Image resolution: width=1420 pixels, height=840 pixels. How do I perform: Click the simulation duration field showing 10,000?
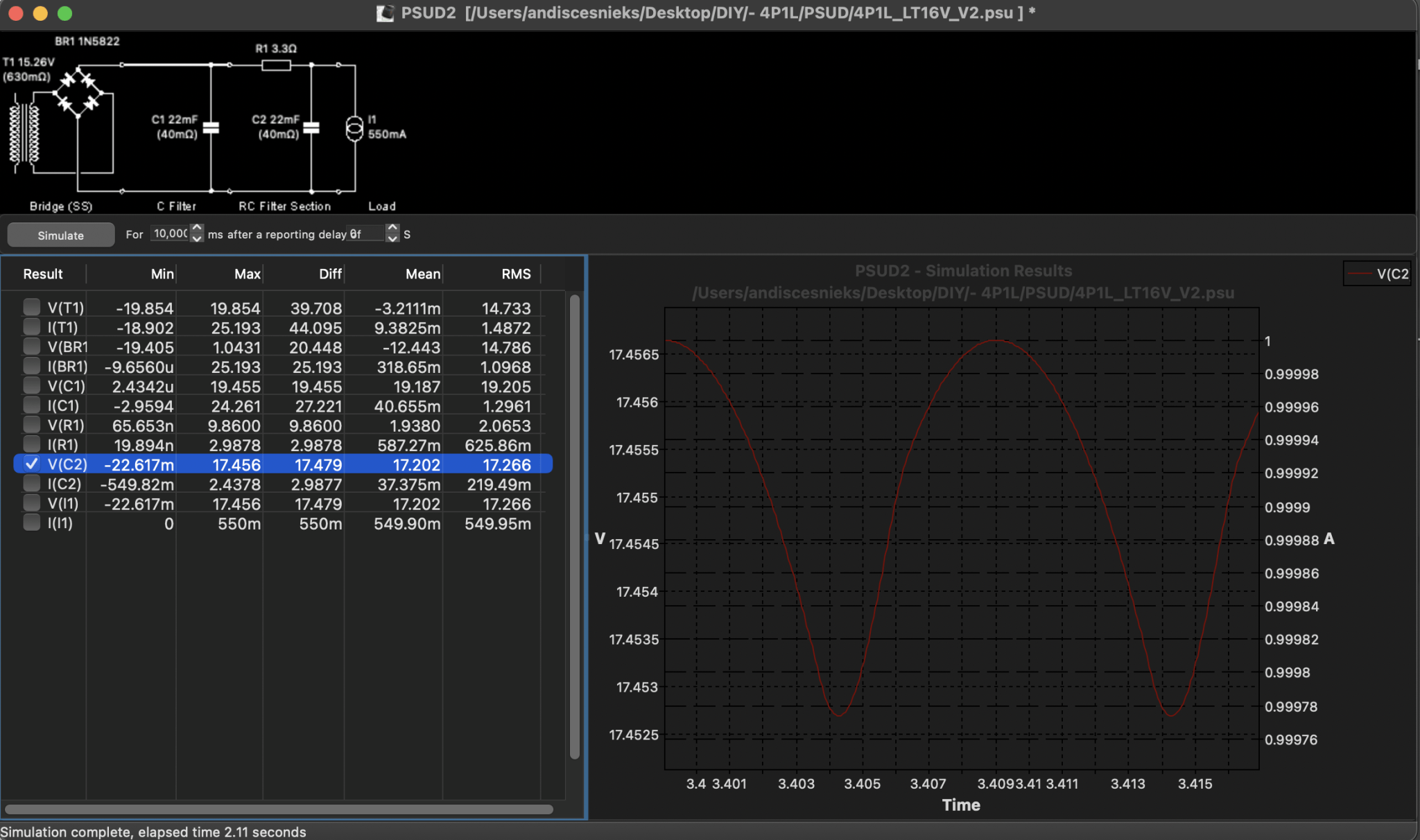[x=170, y=234]
